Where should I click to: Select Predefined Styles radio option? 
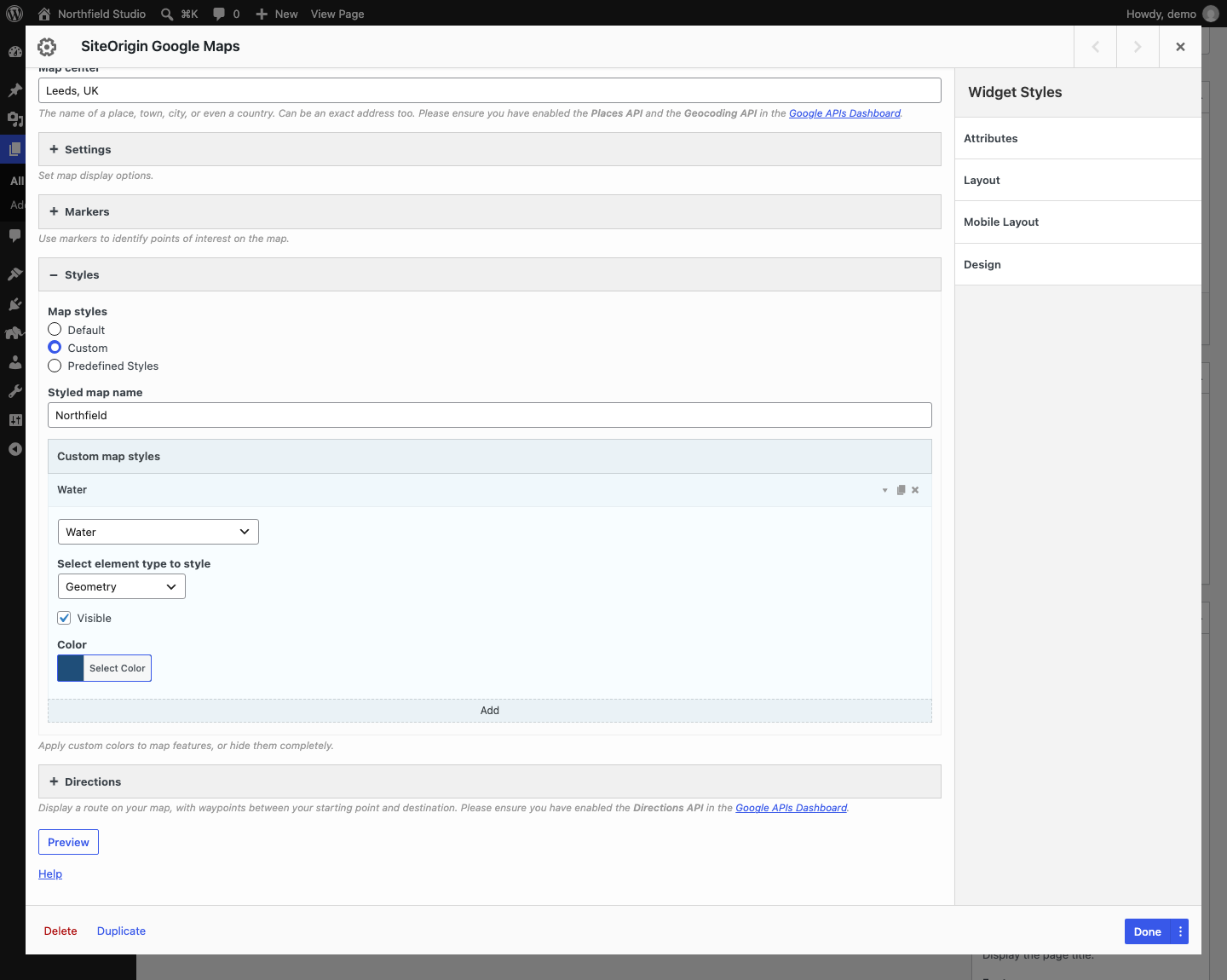click(55, 366)
